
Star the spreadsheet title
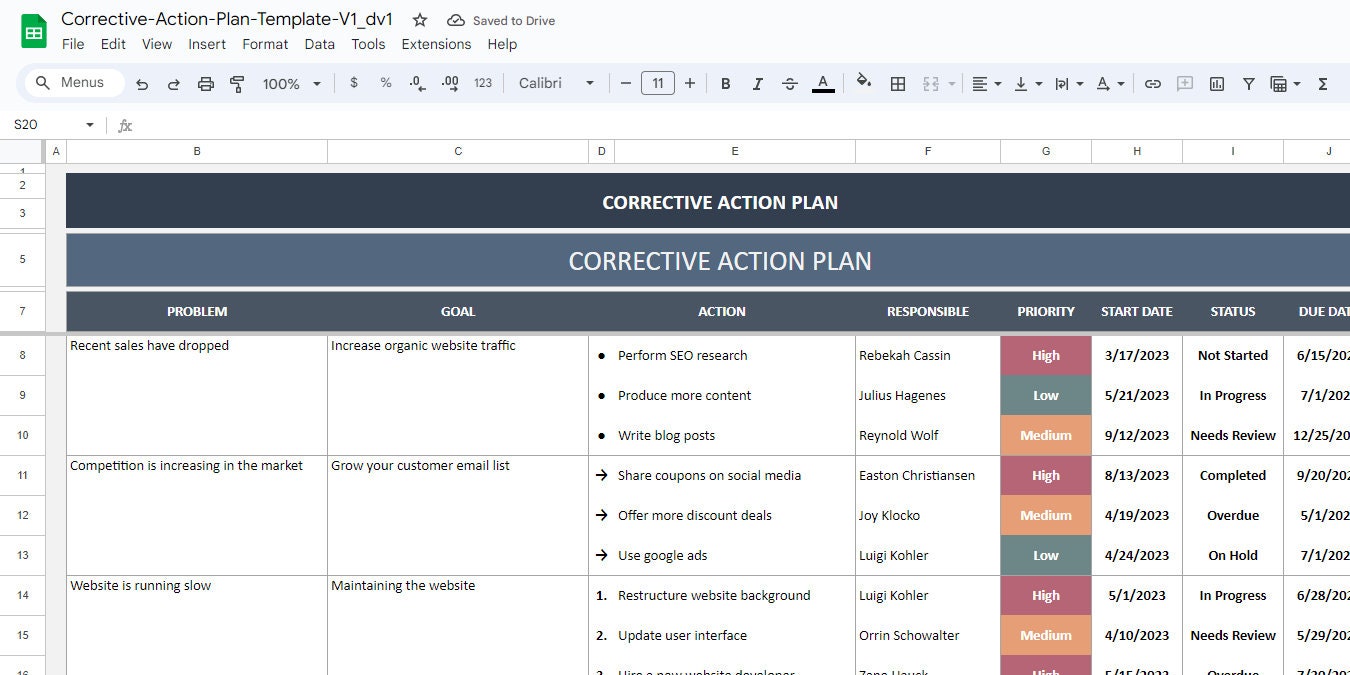(x=419, y=20)
